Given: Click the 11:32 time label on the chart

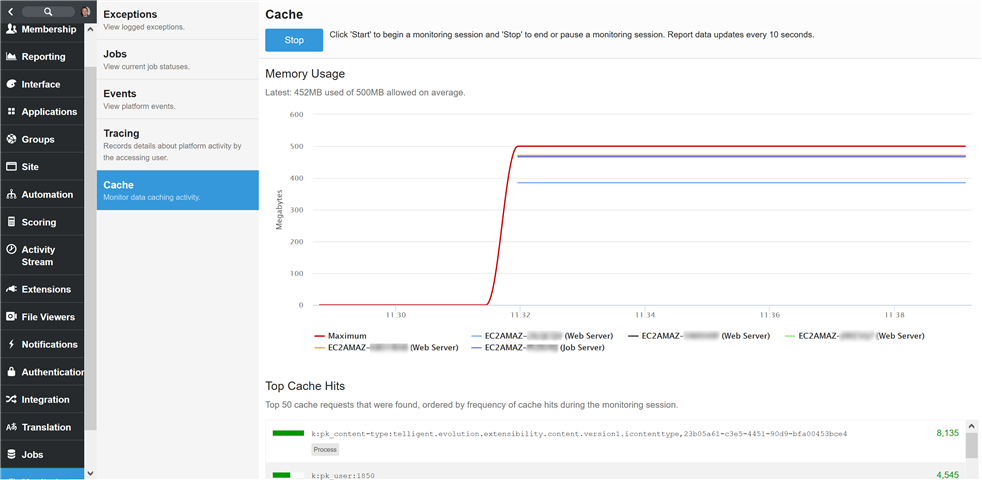Looking at the screenshot, I should tap(520, 315).
